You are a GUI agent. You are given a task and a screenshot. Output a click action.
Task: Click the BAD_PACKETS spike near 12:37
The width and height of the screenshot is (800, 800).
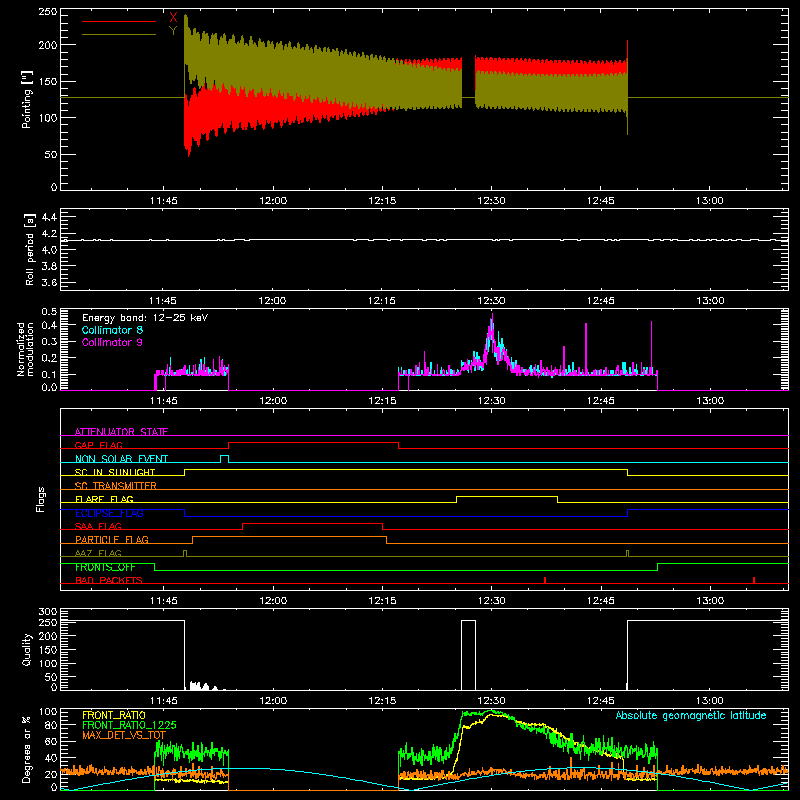tap(545, 580)
